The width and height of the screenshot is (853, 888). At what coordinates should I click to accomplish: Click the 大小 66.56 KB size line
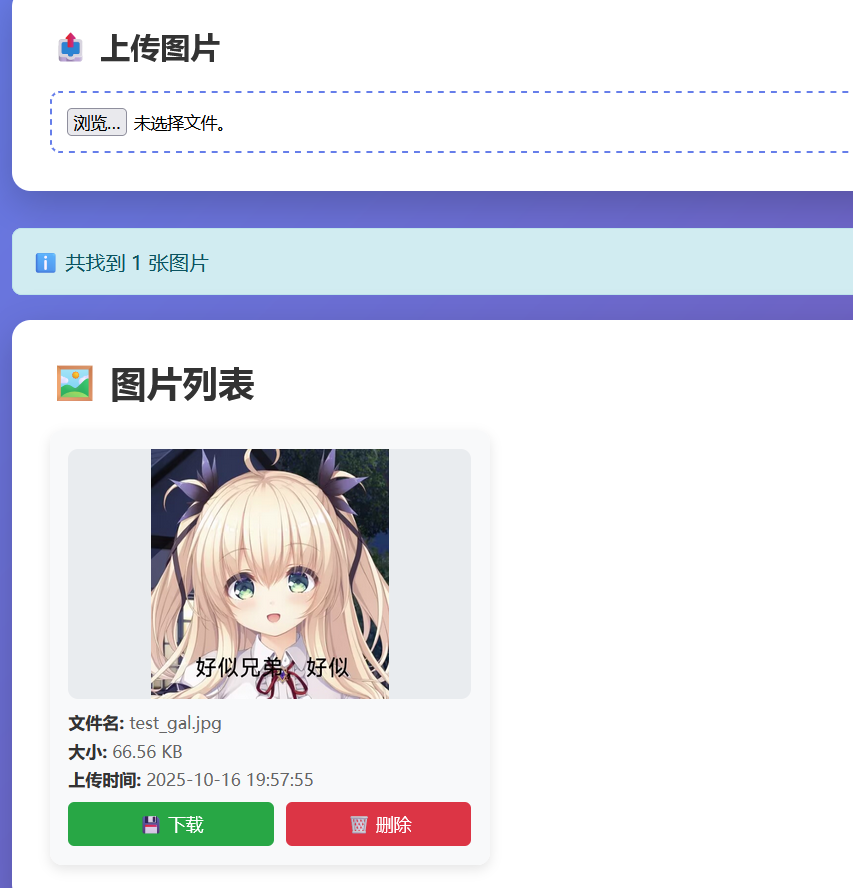point(125,752)
